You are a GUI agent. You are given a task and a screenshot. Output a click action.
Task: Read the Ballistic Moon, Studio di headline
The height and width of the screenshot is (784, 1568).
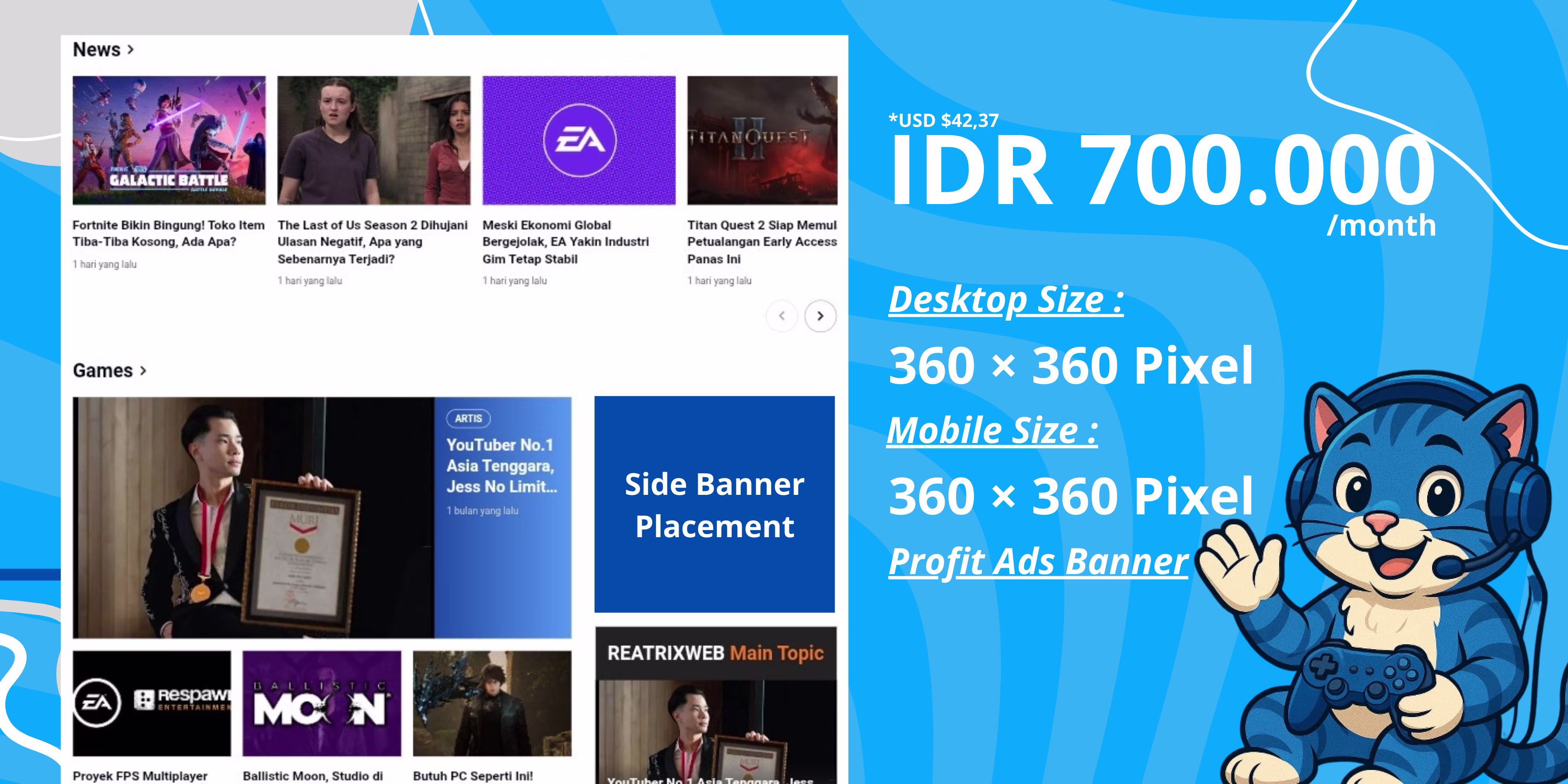click(313, 775)
